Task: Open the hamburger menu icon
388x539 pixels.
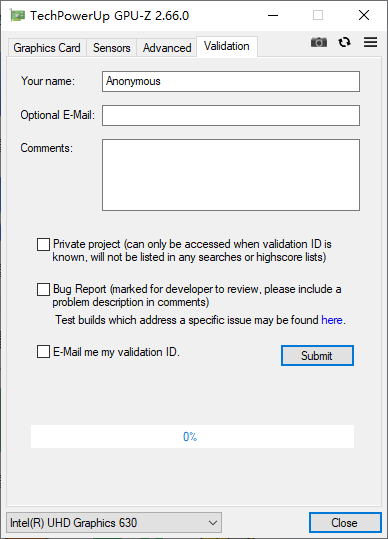Action: point(370,42)
